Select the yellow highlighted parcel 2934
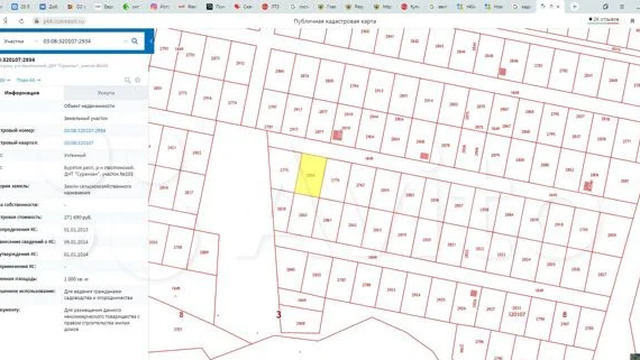The height and width of the screenshot is (360, 640). click(x=311, y=176)
